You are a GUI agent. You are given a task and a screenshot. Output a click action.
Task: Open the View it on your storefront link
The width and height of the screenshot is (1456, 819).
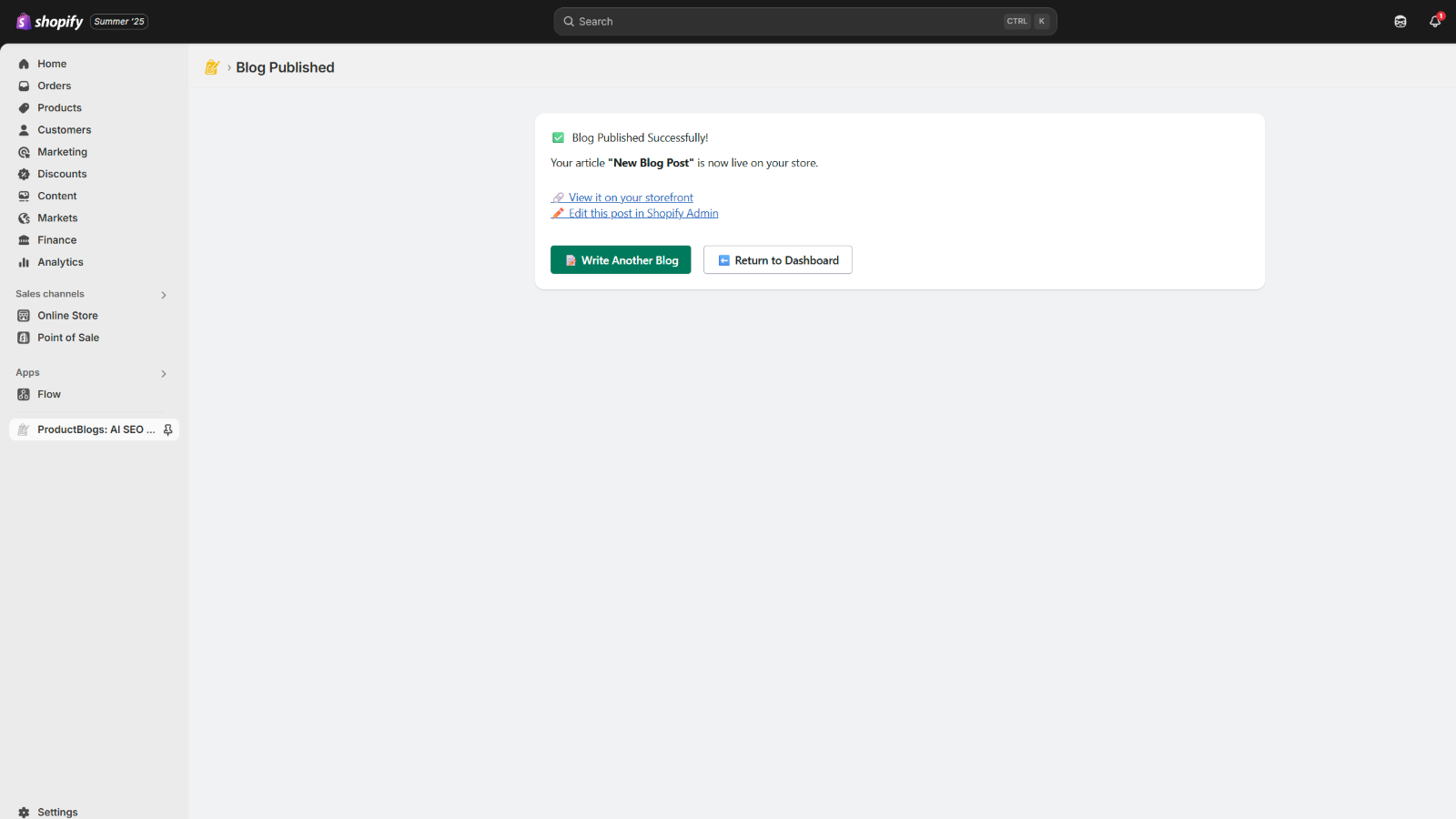pos(630,197)
